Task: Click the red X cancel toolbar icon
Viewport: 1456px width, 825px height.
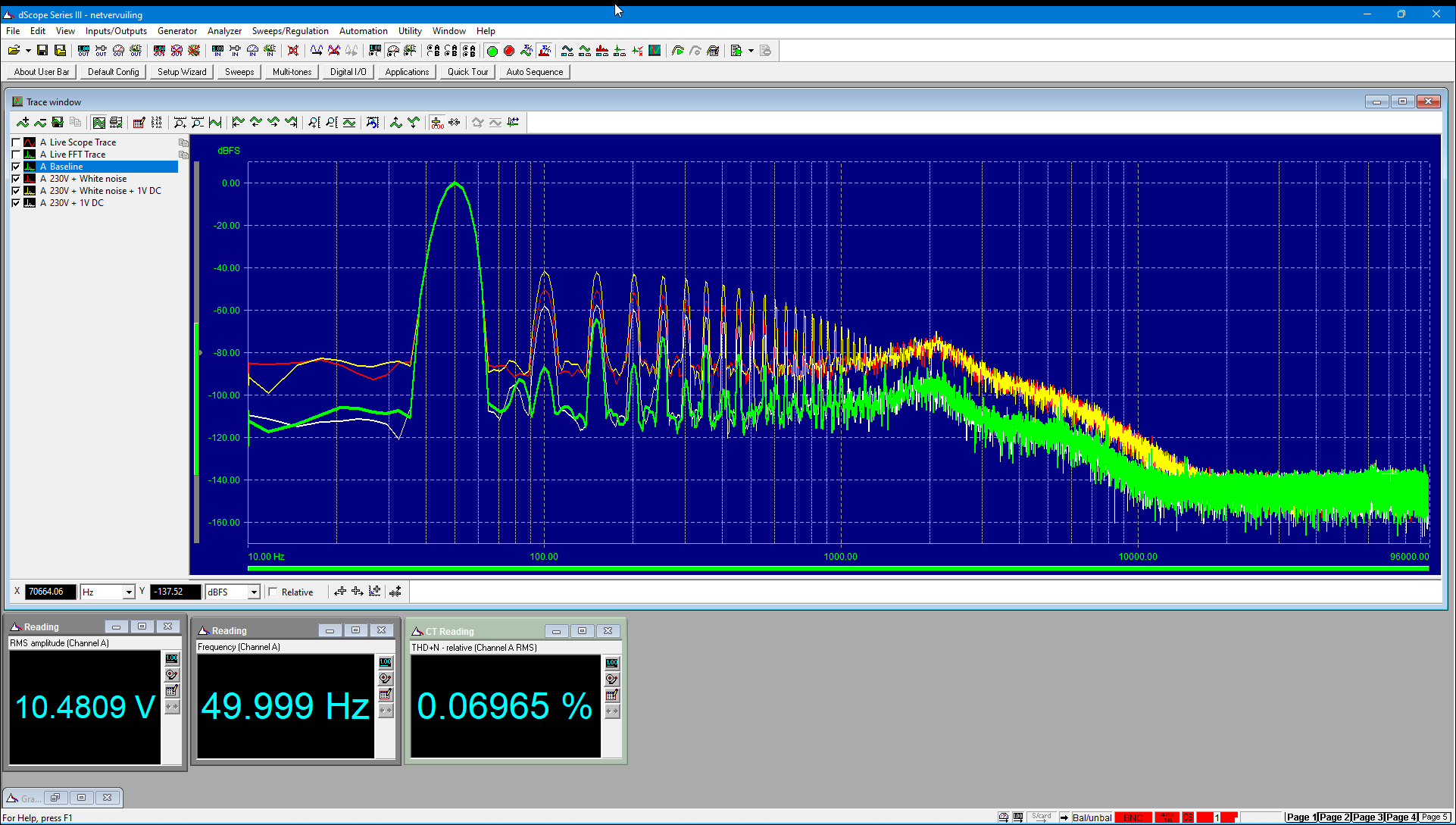Action: (x=293, y=51)
